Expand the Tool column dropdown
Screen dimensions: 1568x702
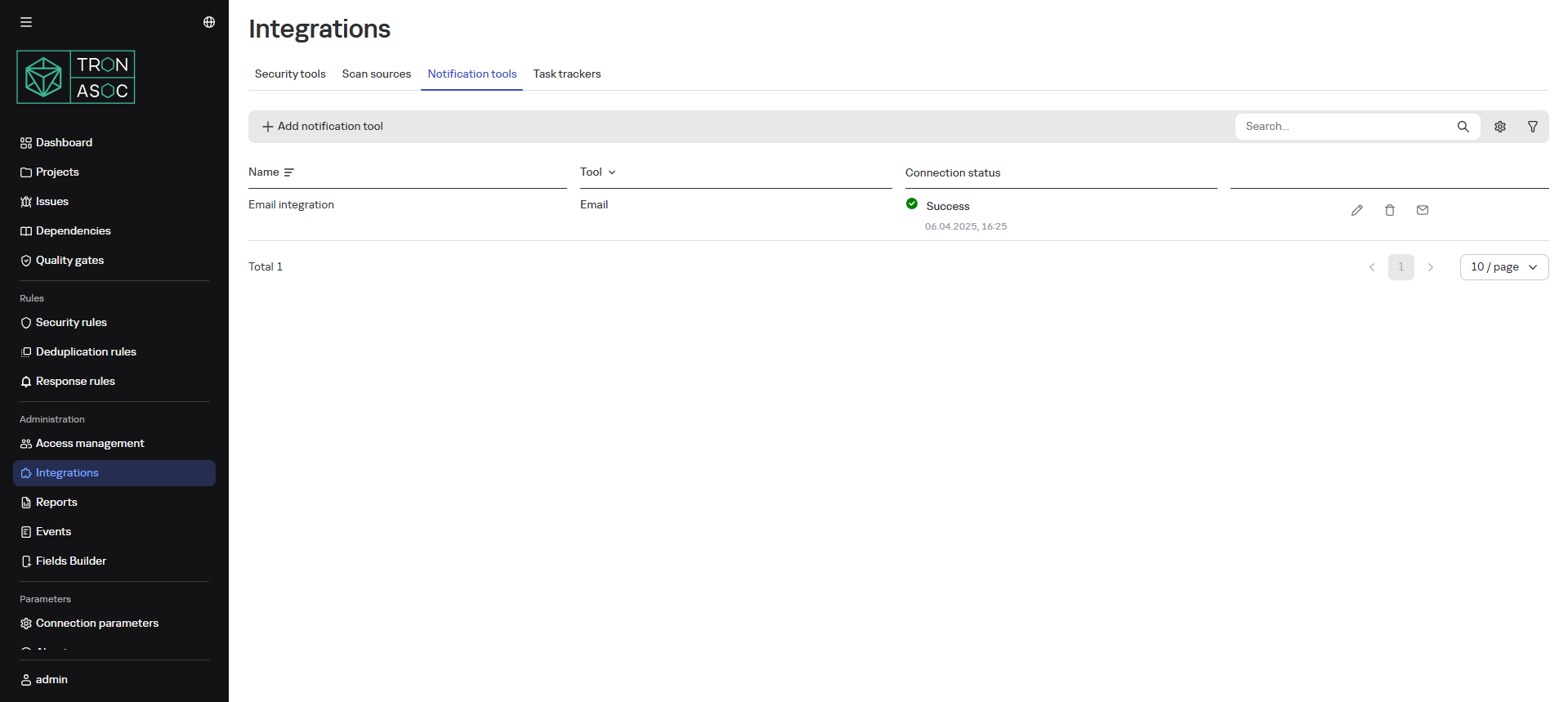(x=611, y=172)
